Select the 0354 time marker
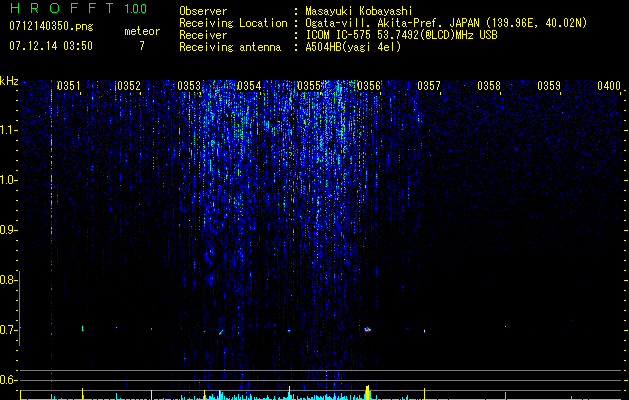This screenshot has height=400, width=629. coord(249,86)
